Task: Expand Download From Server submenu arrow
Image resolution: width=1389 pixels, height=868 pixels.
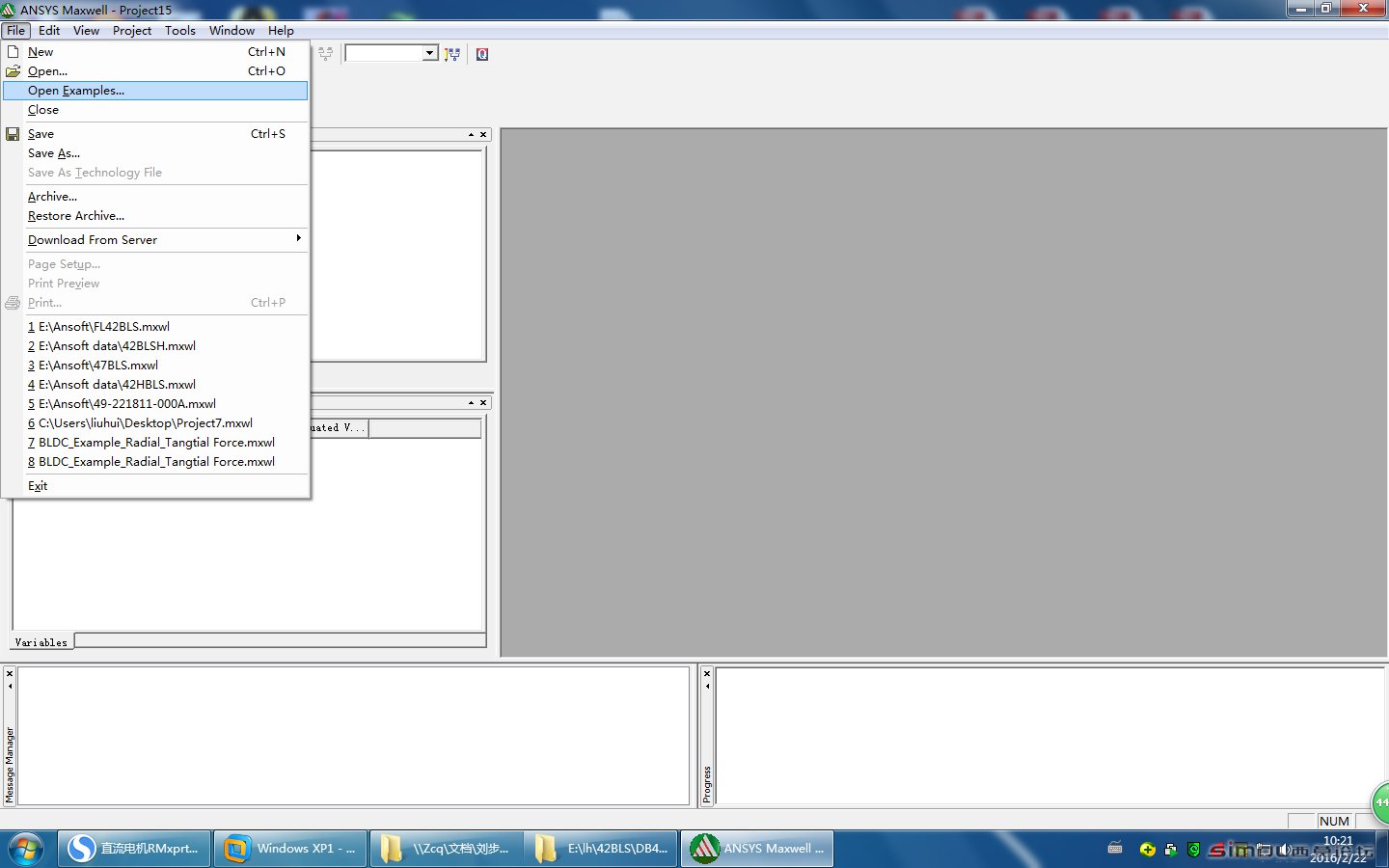Action: click(x=298, y=238)
